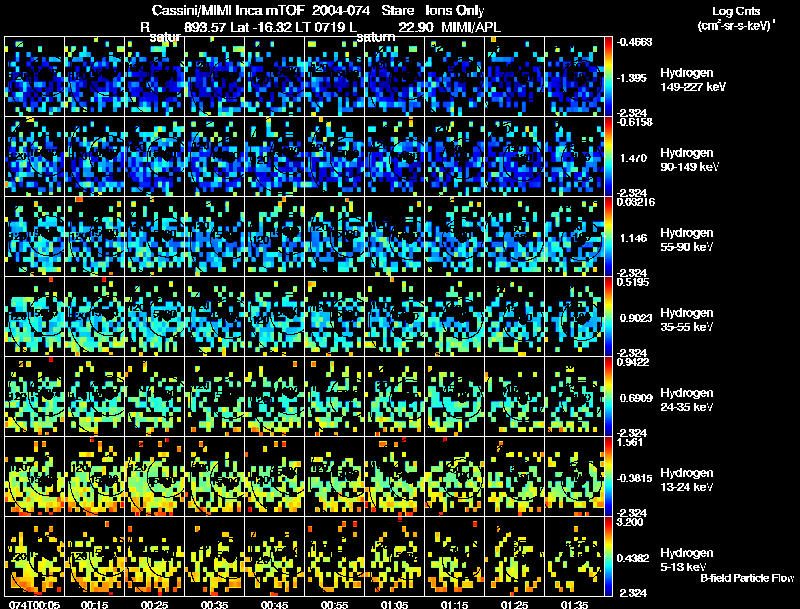Click the 'Hydrogen 149-227 keV' row label
Viewport: 800px width, 609px height.
point(692,80)
